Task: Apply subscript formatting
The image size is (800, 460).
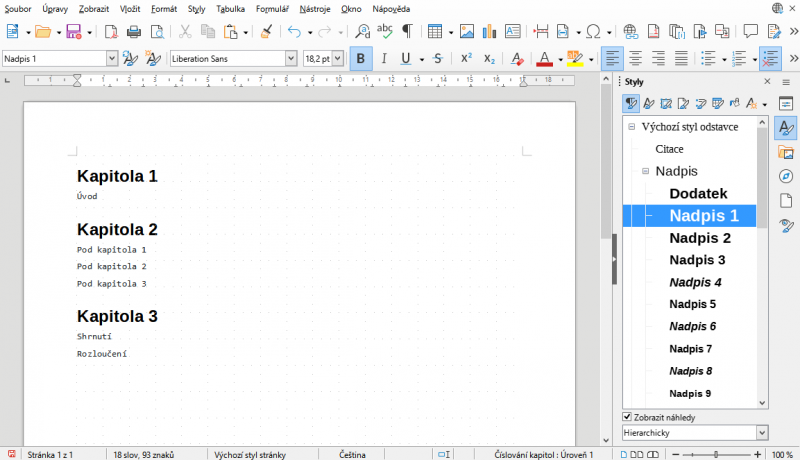Action: point(489,59)
